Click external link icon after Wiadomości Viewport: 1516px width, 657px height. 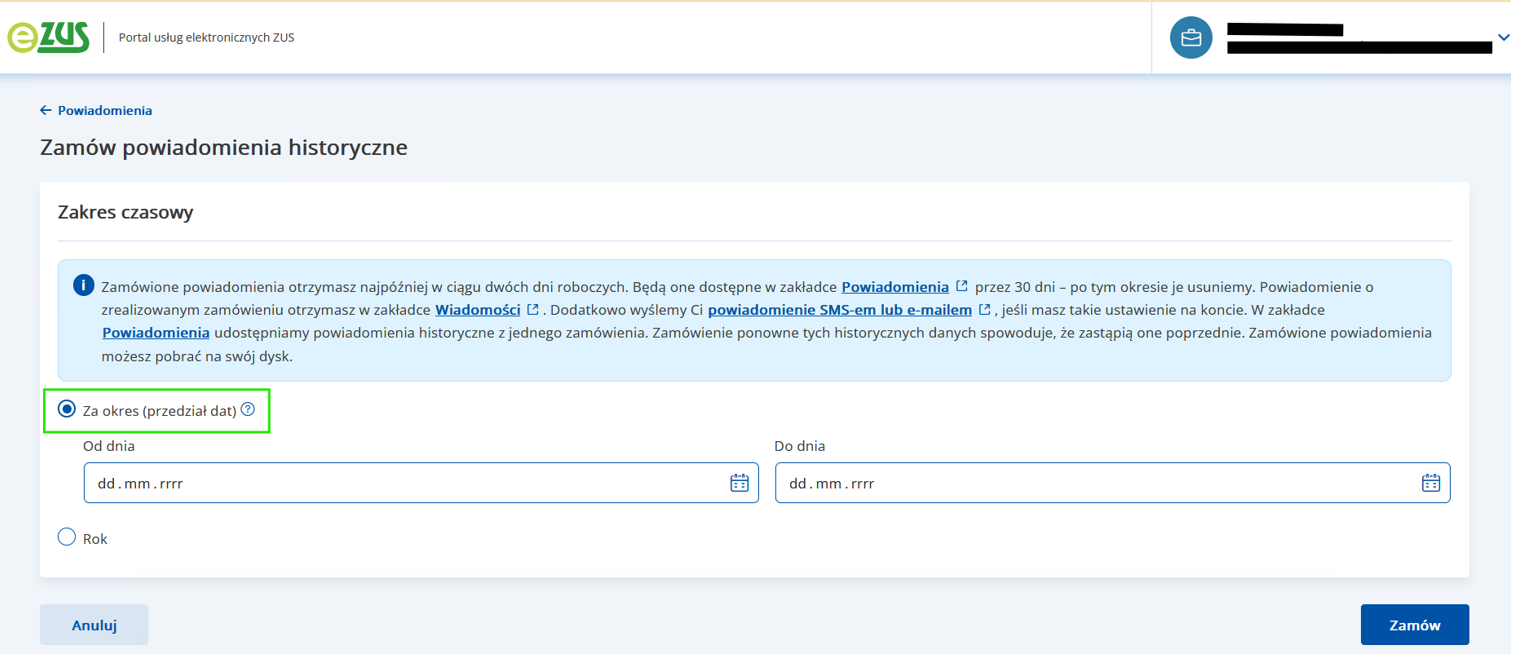pos(533,310)
